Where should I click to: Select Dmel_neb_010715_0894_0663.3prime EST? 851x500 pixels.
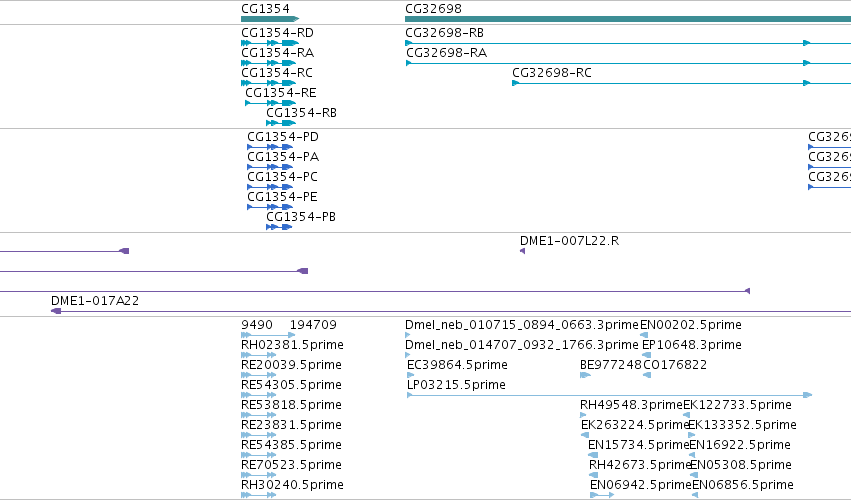click(522, 325)
